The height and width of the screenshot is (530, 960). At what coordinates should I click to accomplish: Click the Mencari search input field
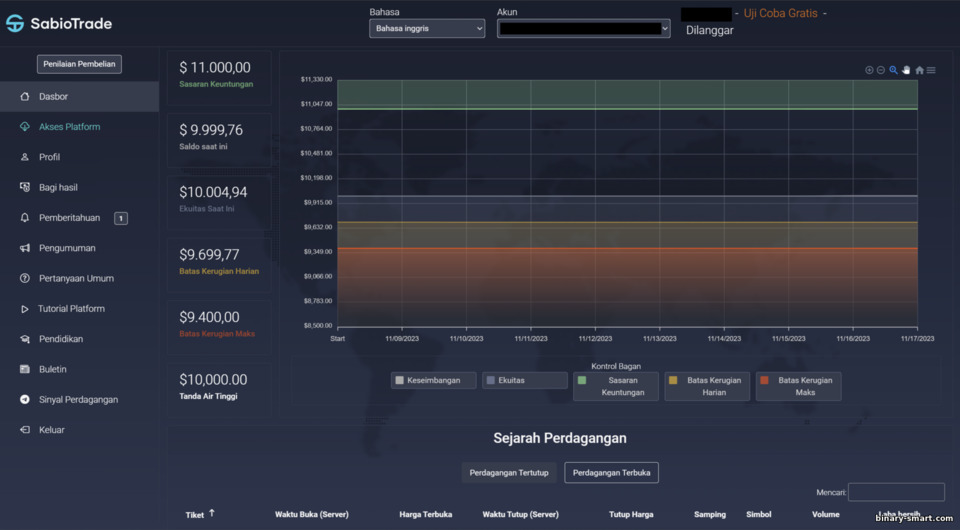pos(896,492)
